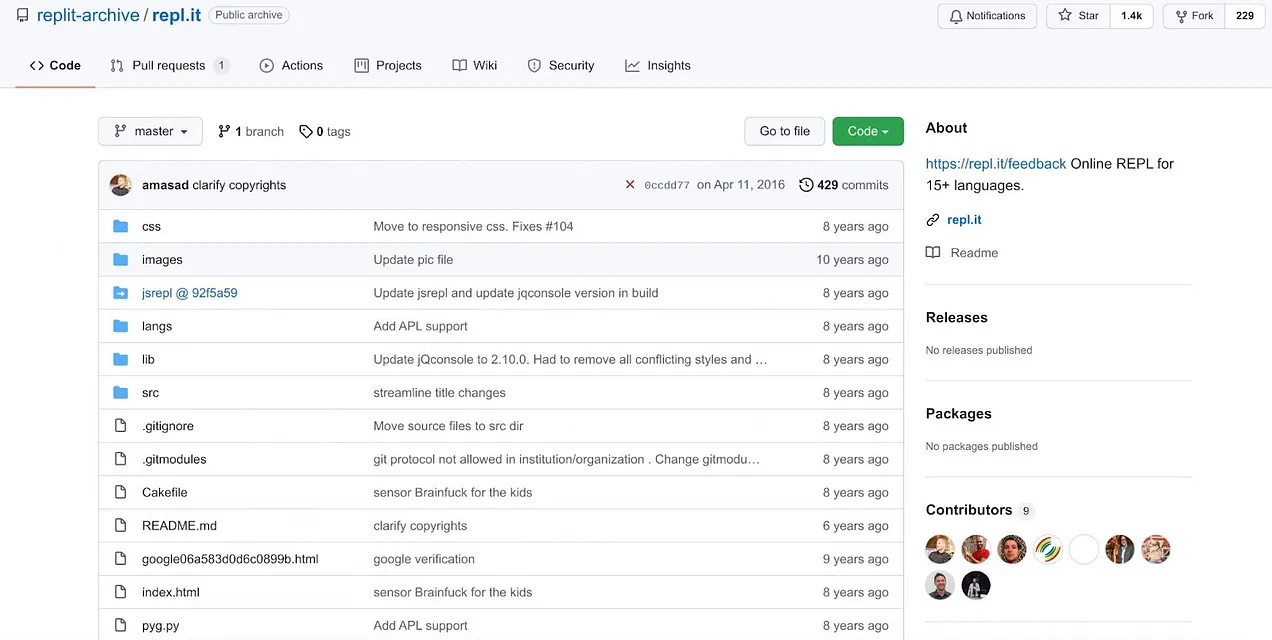Viewport: 1272px width, 640px height.
Task: Open the 'streamline title changes' commit message
Action: tap(439, 392)
